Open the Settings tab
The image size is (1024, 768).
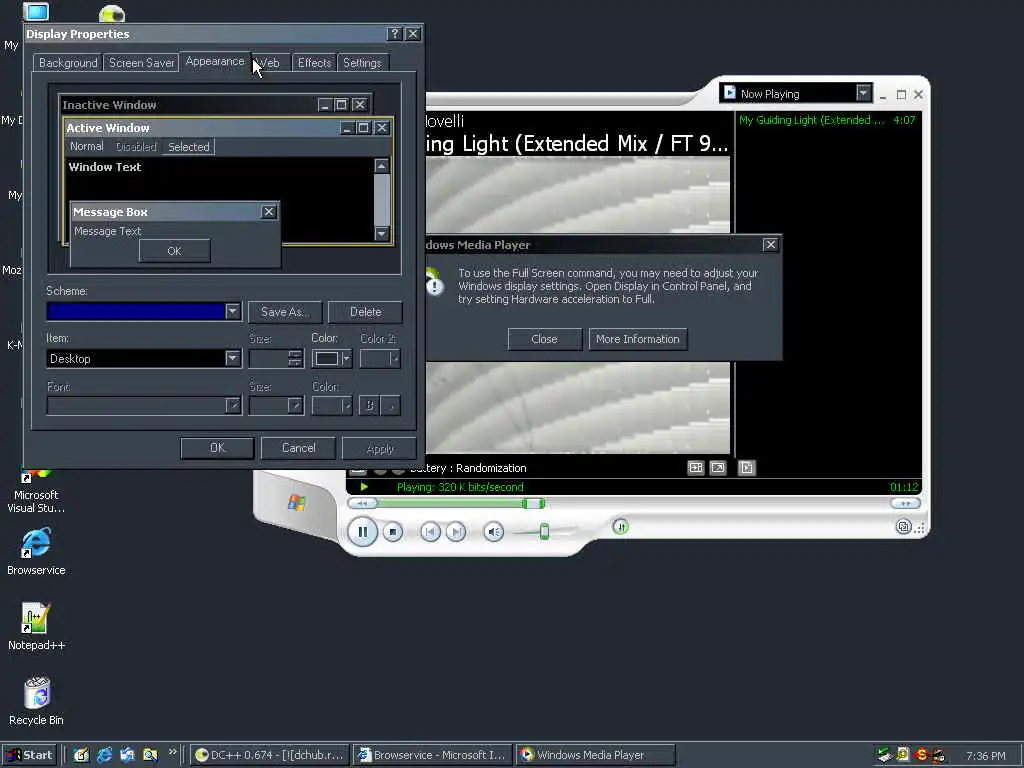click(x=362, y=63)
